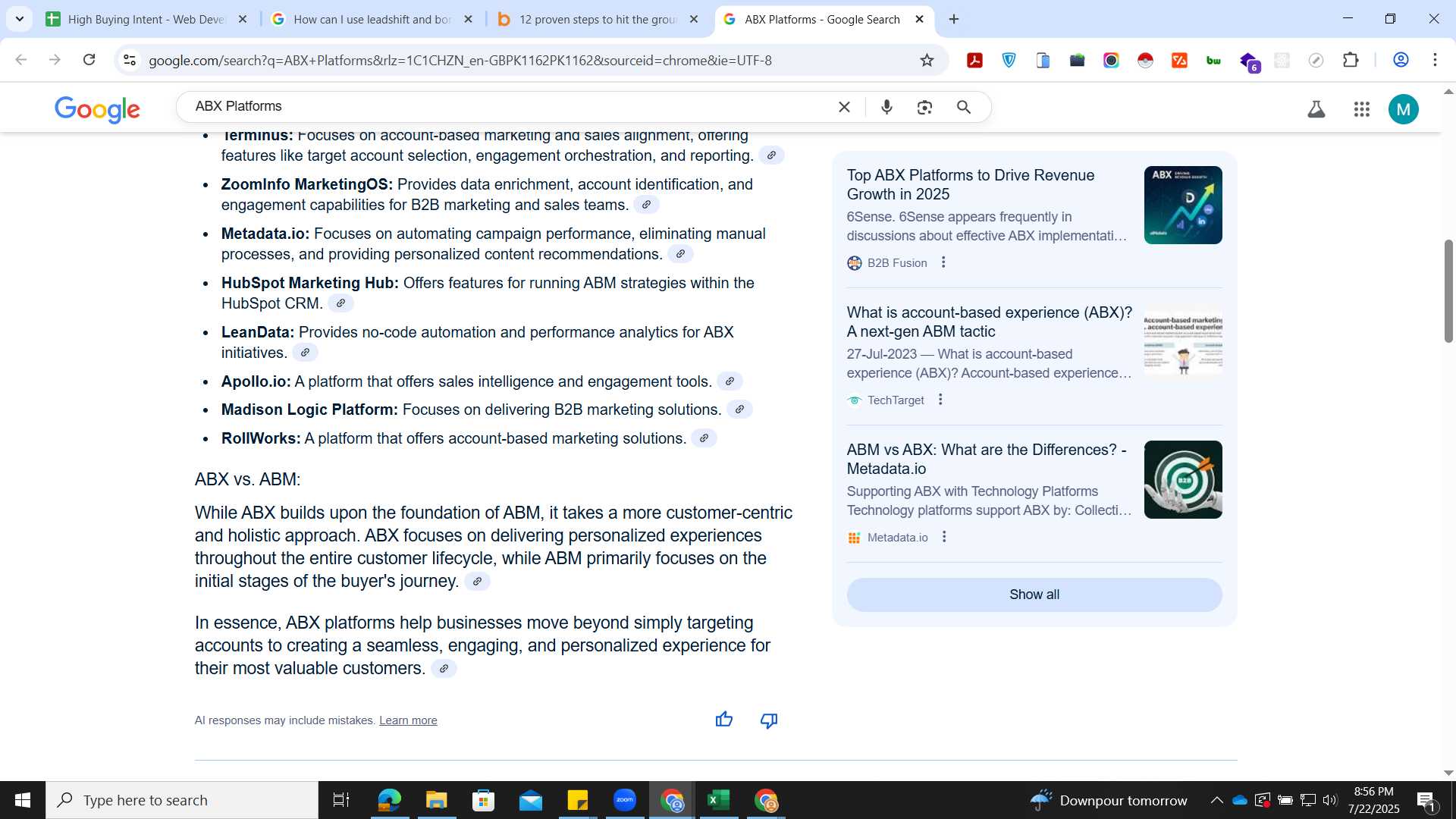Click the taskbar search box
This screenshot has height=819, width=1456.
182,800
